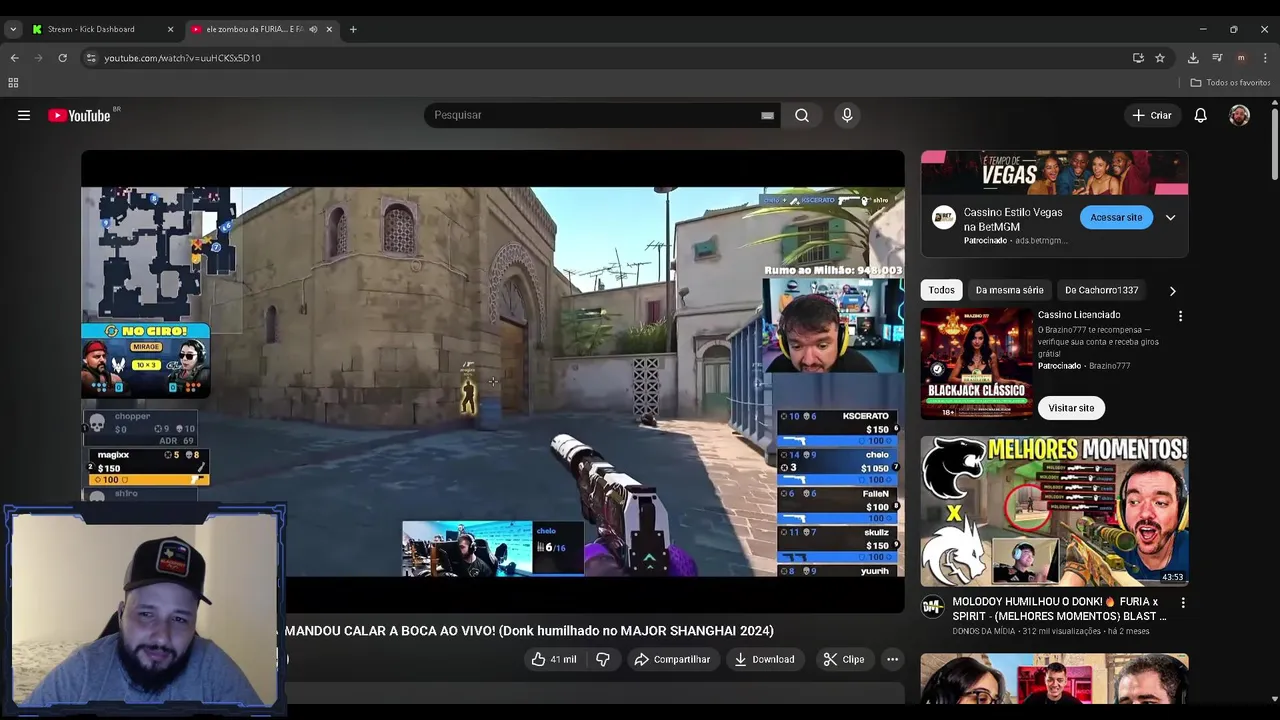1280x720 pixels.
Task: Reload the current page
Action: [62, 58]
